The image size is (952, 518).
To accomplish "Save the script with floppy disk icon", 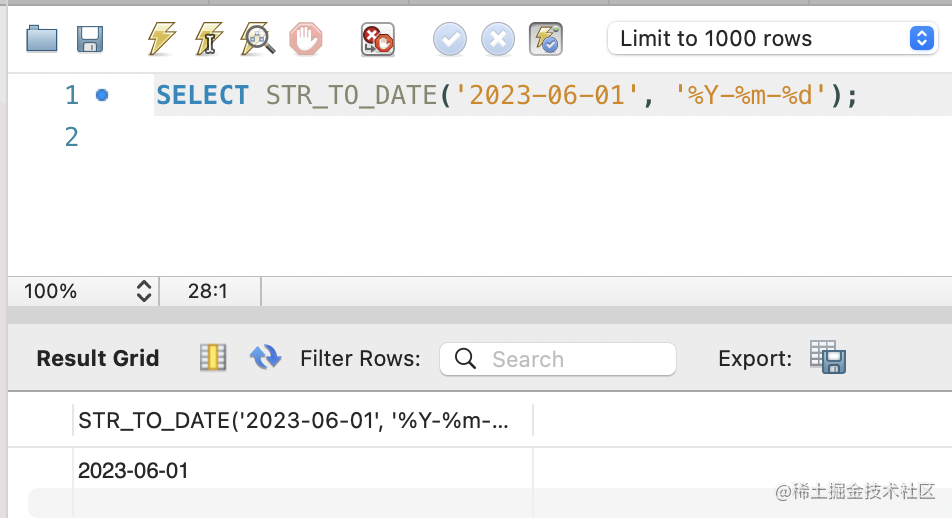I will [90, 39].
